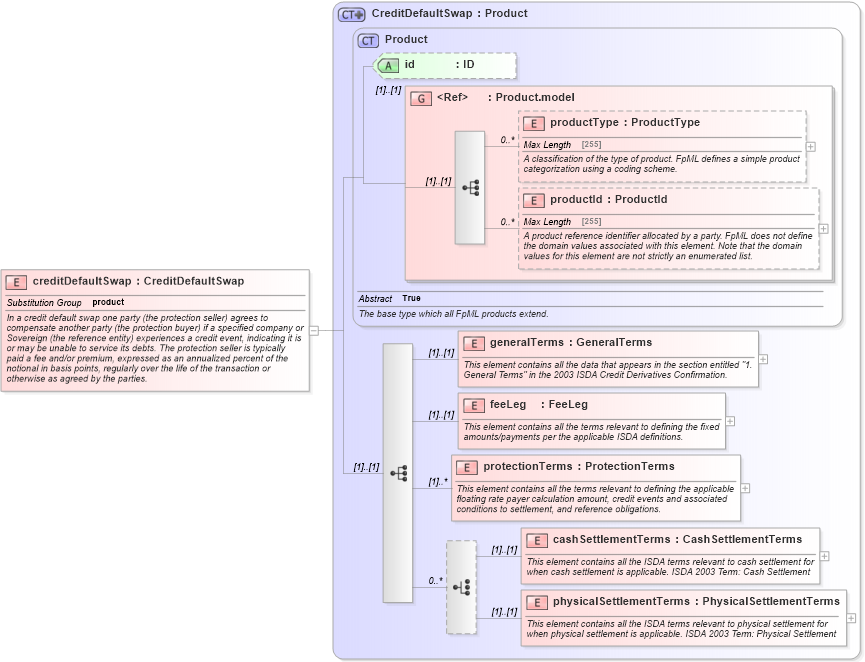
Task: Click the 'id : ID' attribute label
Action: 439,65
